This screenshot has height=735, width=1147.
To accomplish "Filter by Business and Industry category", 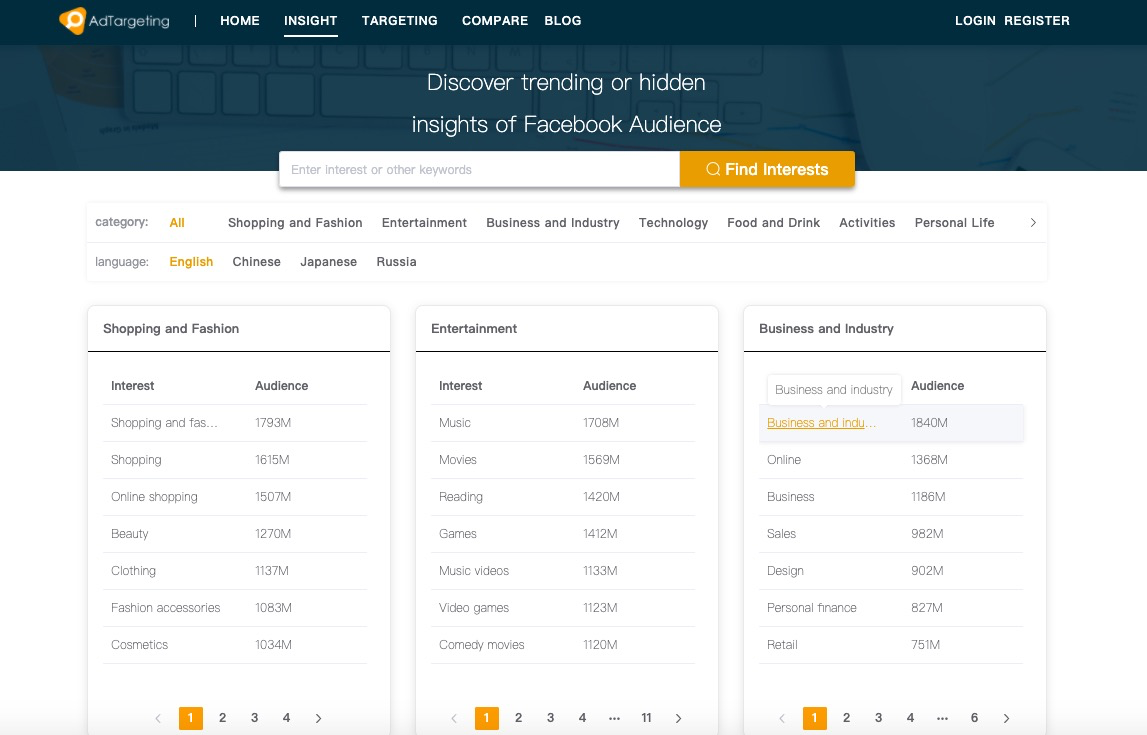I will [x=553, y=223].
